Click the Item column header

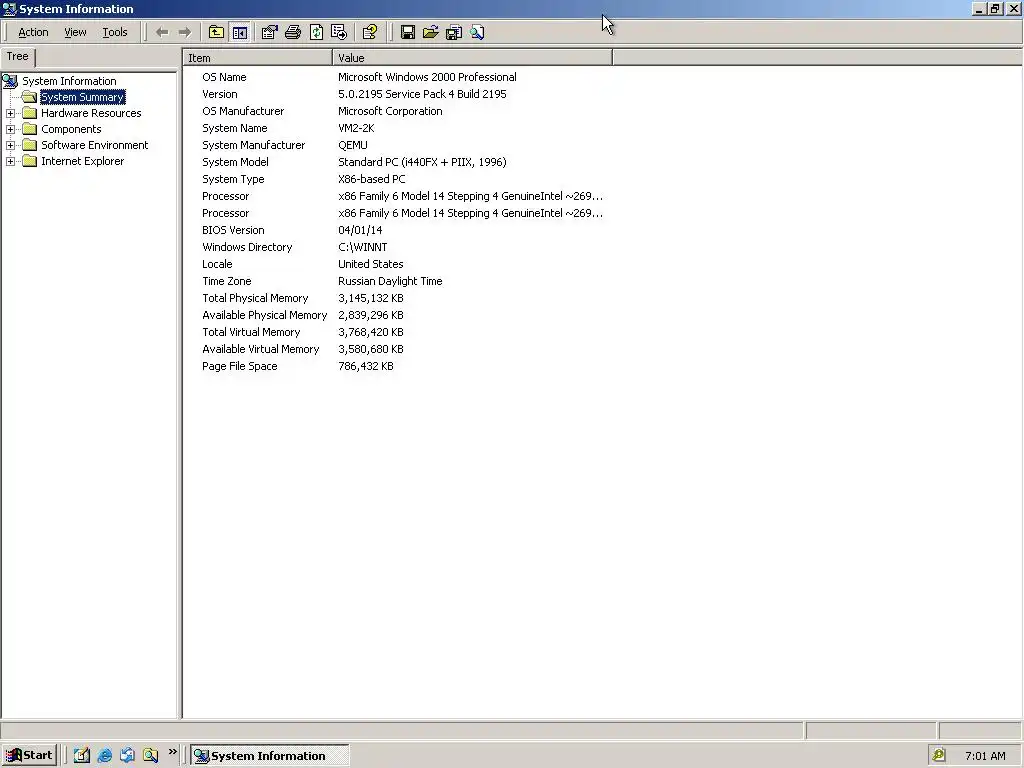tap(257, 57)
